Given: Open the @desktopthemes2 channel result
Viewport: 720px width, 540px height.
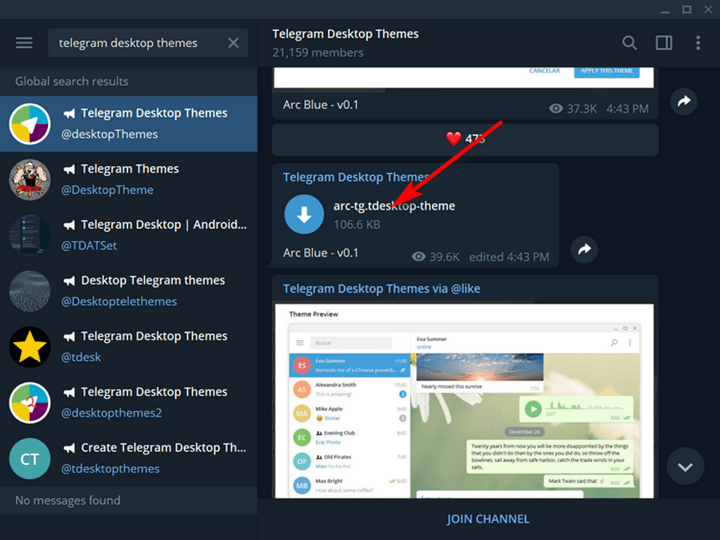Looking at the screenshot, I should (129, 403).
